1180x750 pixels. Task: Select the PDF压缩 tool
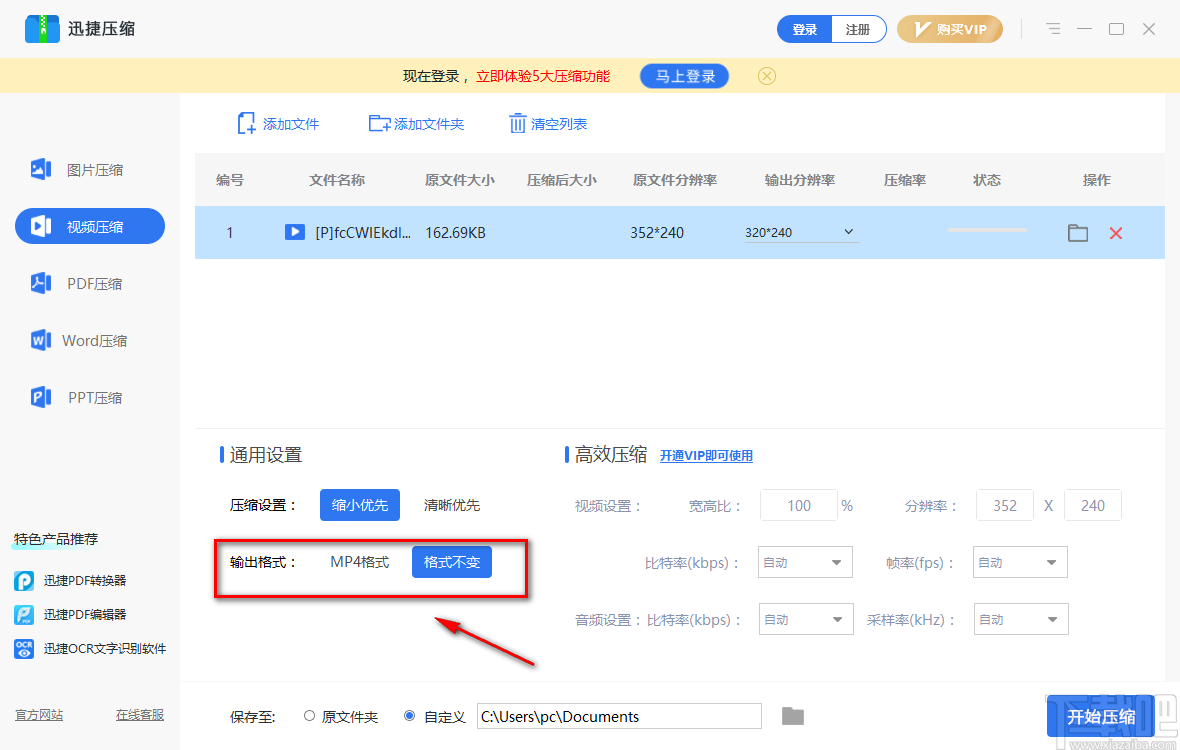pos(89,283)
